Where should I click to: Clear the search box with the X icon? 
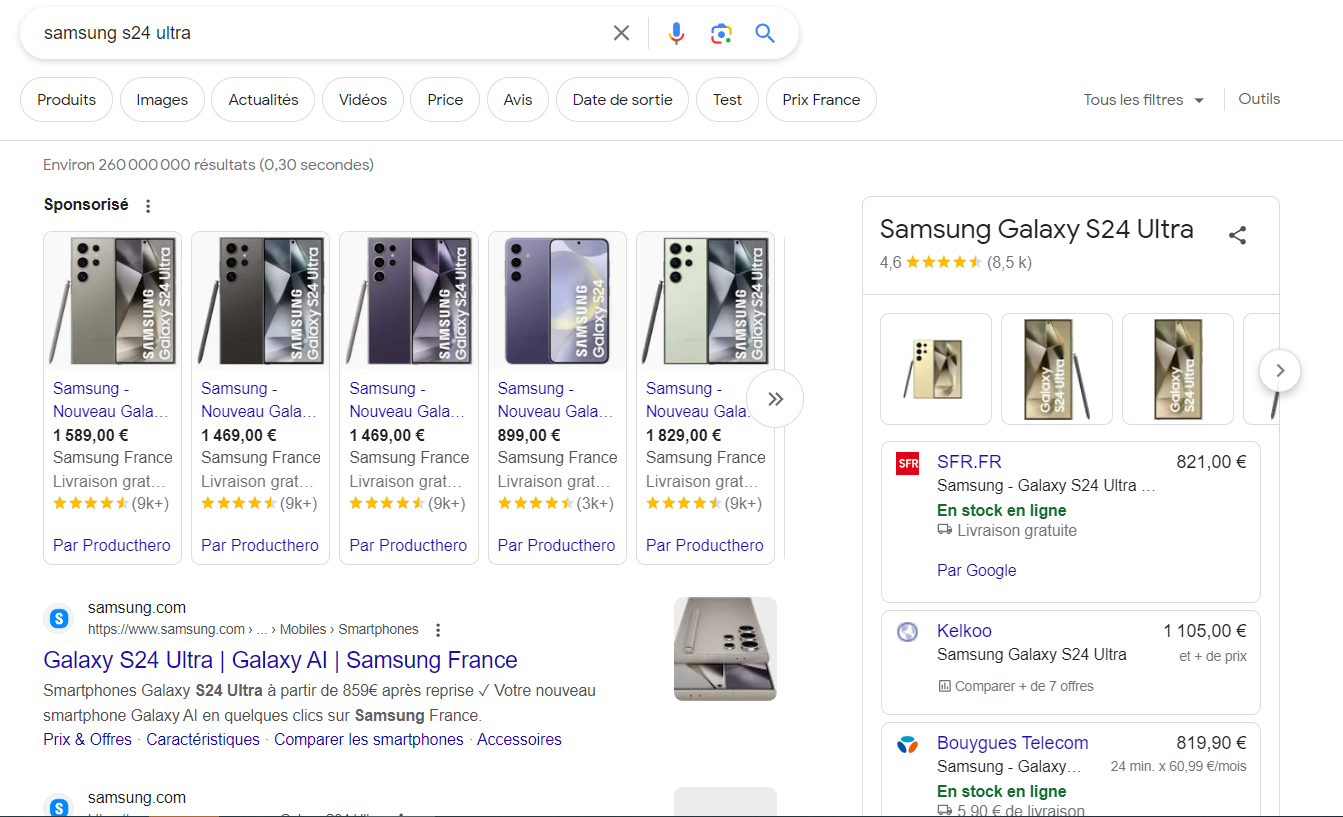[621, 33]
